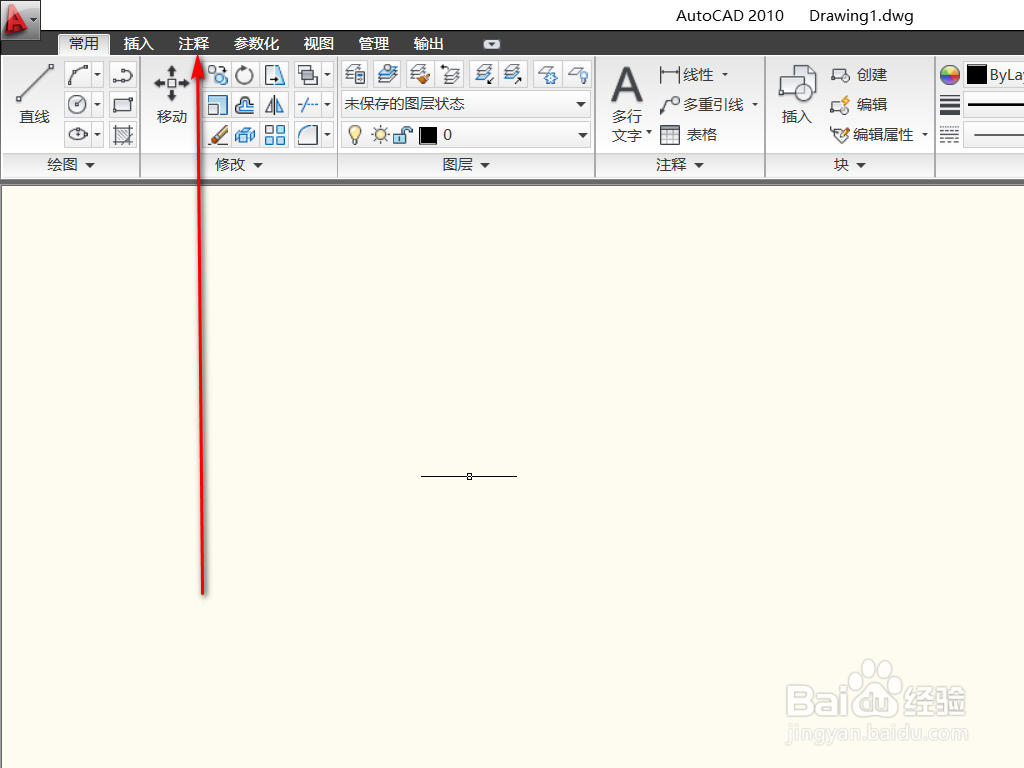Activate the 移动 (Move) tool
The height and width of the screenshot is (768, 1024).
pyautogui.click(x=172, y=93)
